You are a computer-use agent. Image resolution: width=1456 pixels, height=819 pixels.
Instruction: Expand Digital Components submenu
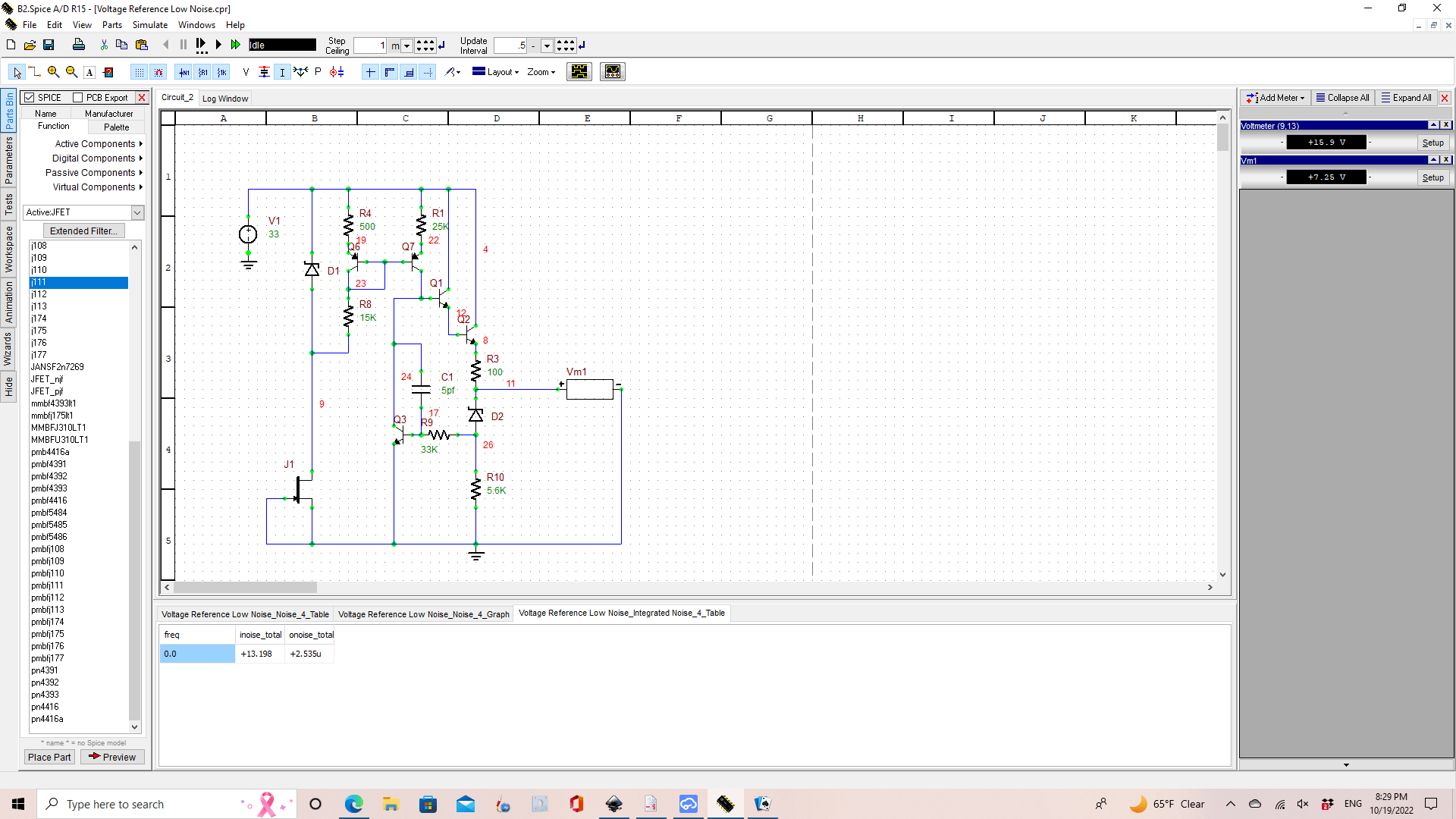pos(97,158)
